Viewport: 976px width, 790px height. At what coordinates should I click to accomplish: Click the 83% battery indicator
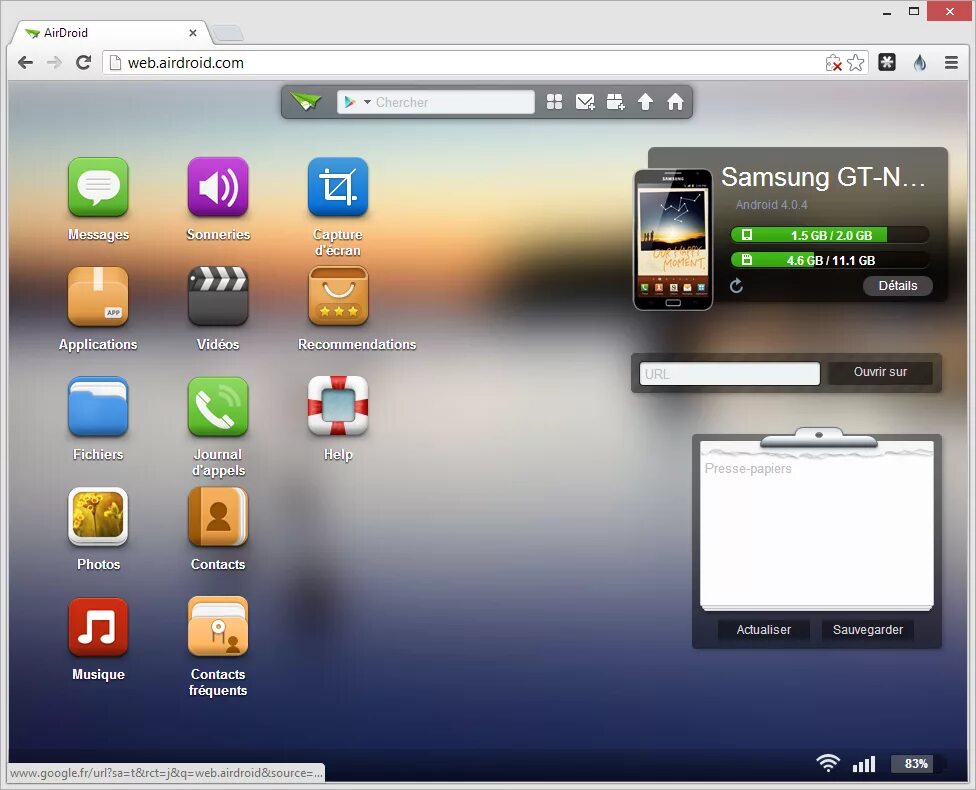click(916, 764)
